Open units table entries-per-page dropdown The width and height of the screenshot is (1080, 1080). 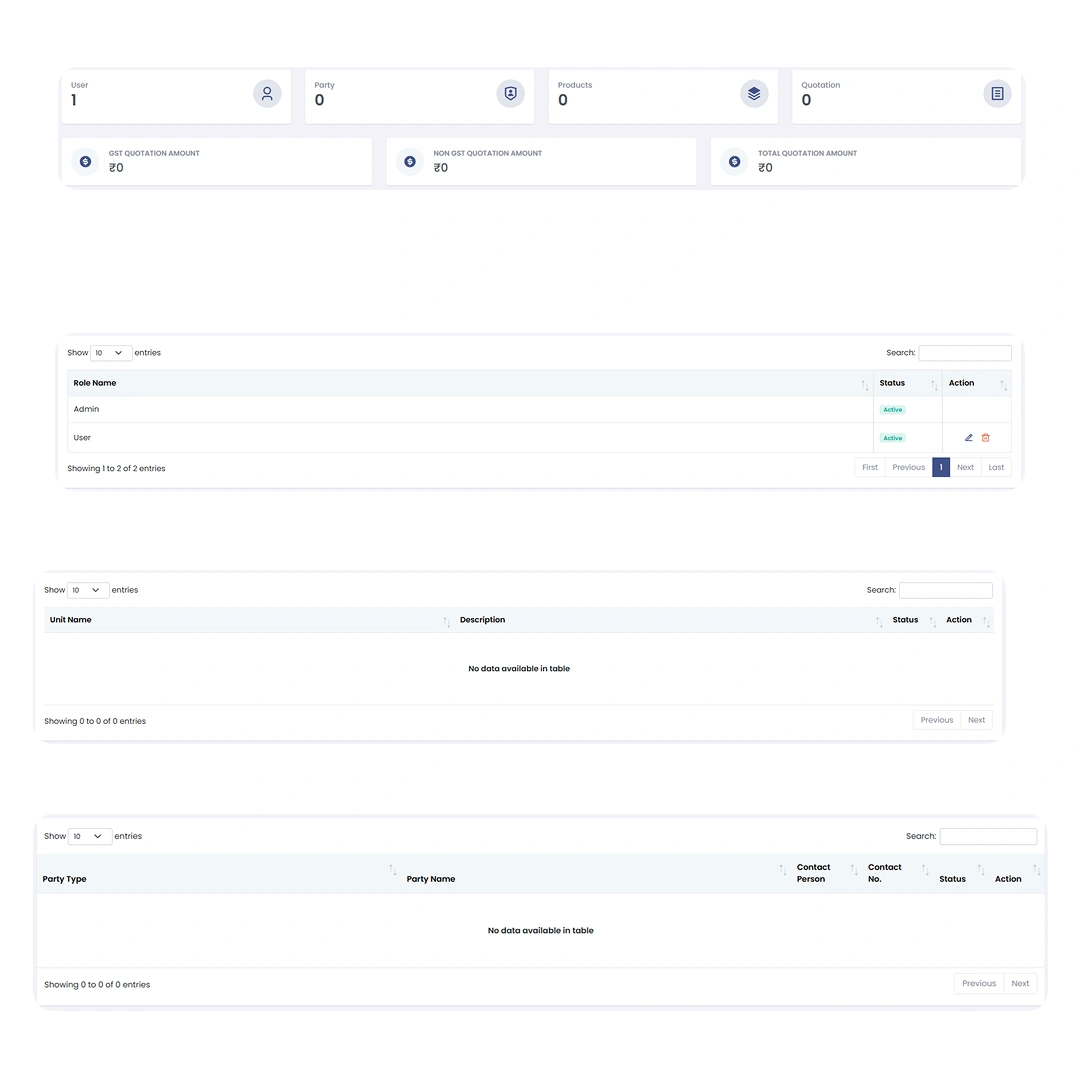pos(87,590)
